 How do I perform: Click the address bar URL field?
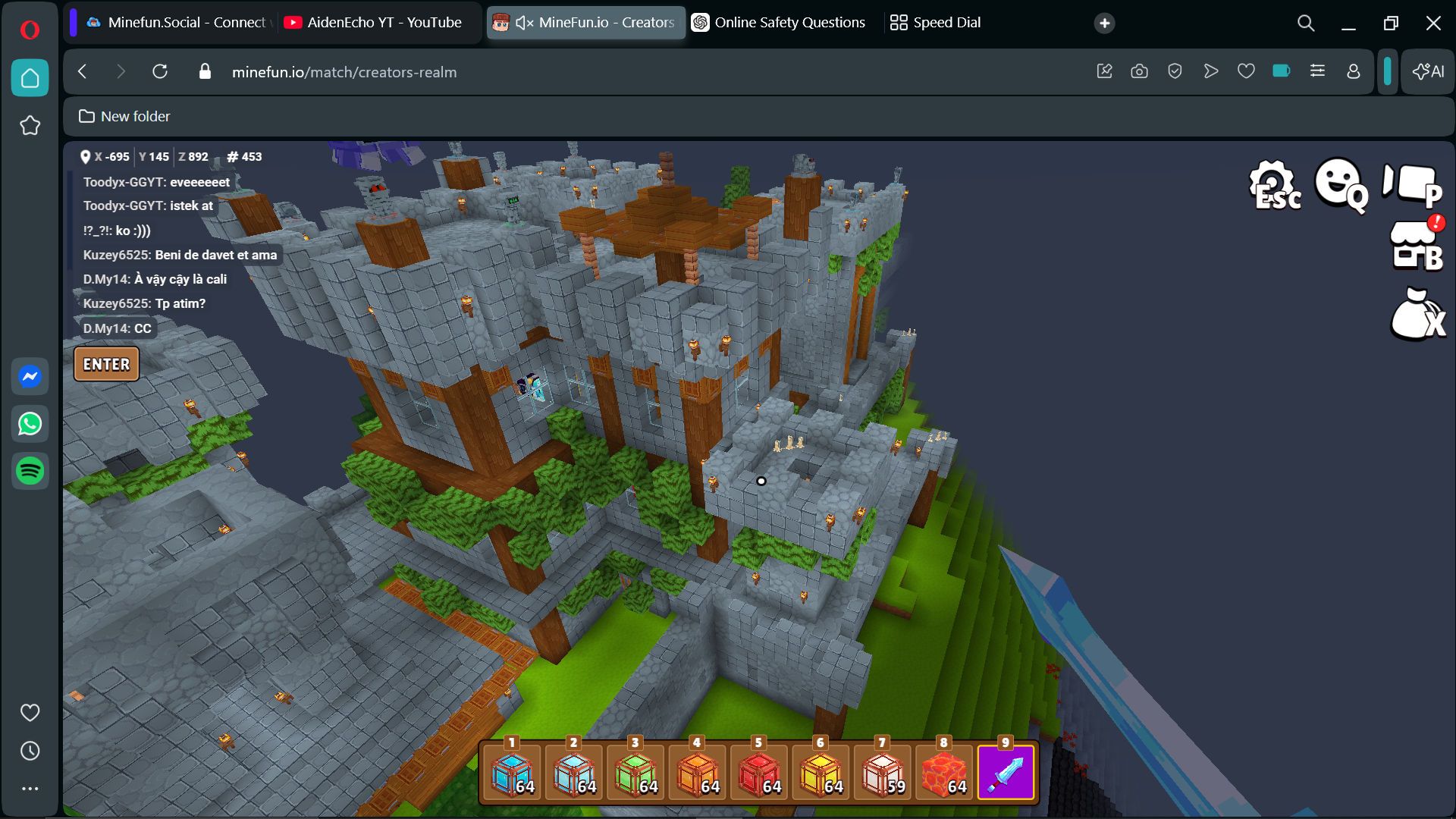(x=531, y=72)
